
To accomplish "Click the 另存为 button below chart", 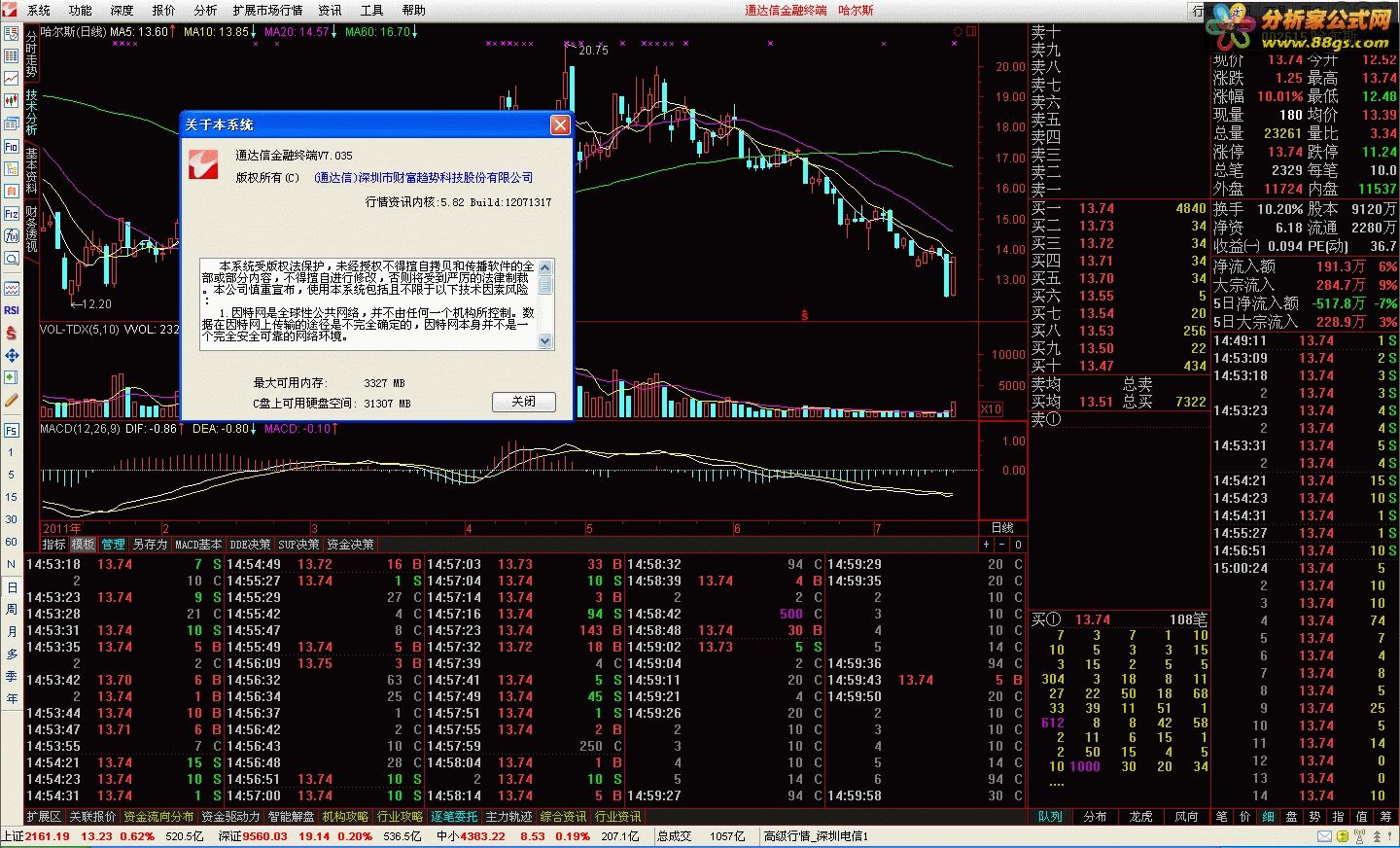I will (150, 545).
